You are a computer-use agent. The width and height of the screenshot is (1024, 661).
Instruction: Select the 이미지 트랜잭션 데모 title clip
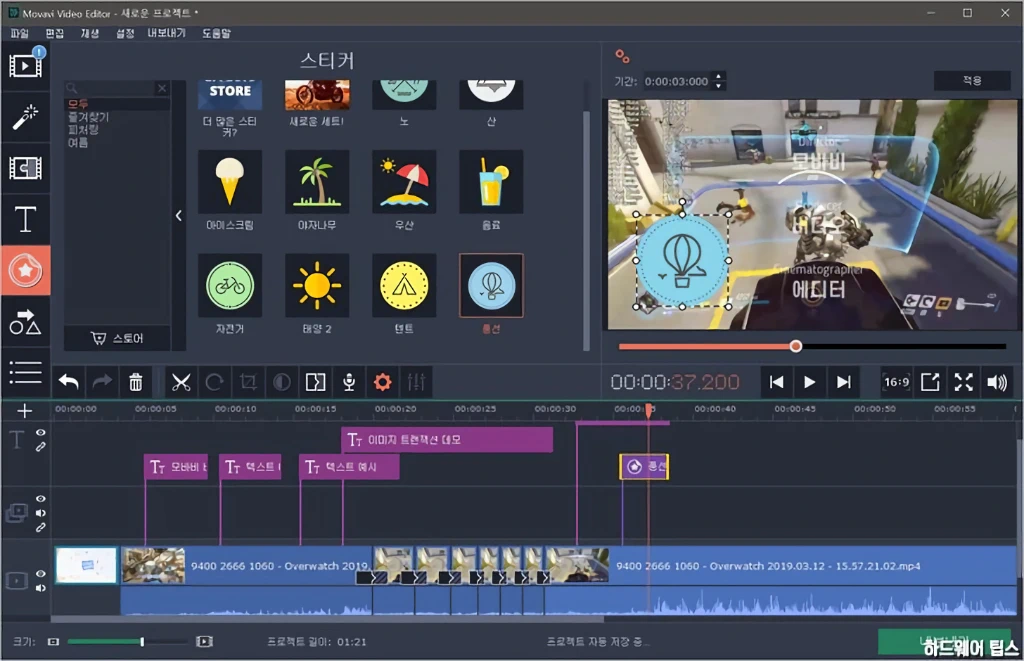(447, 440)
